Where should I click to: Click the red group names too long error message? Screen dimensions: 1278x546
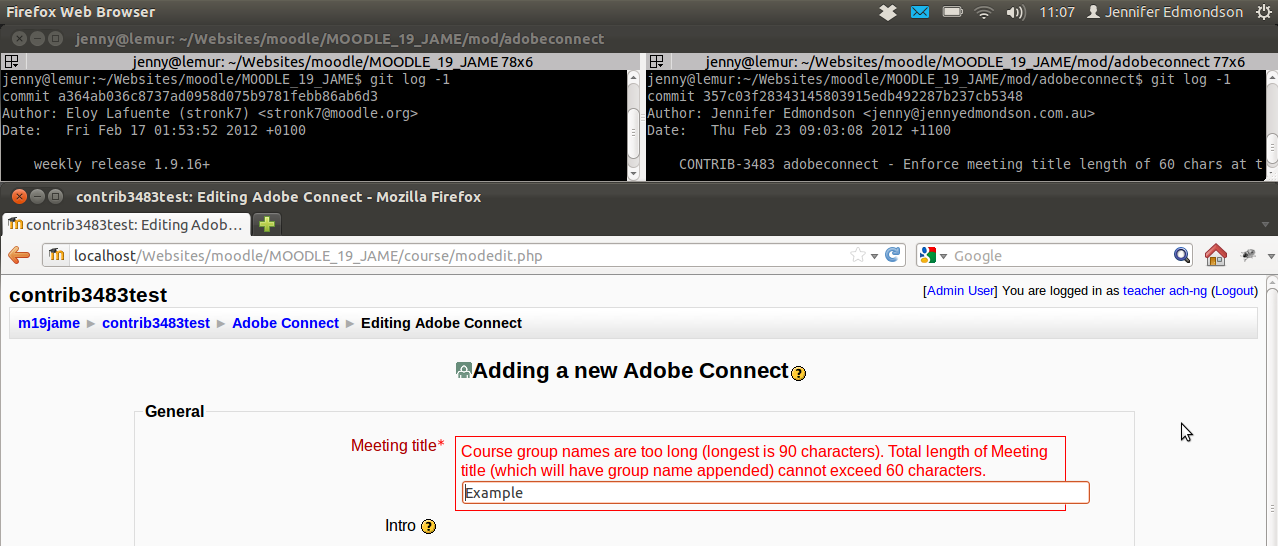point(755,461)
